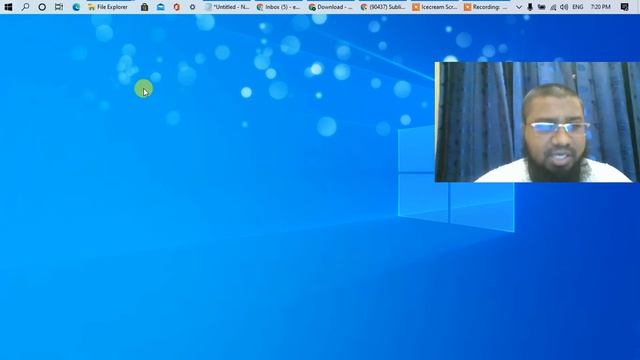
Task: Switch to Icecream Screen Recorder window
Action: pos(435,7)
